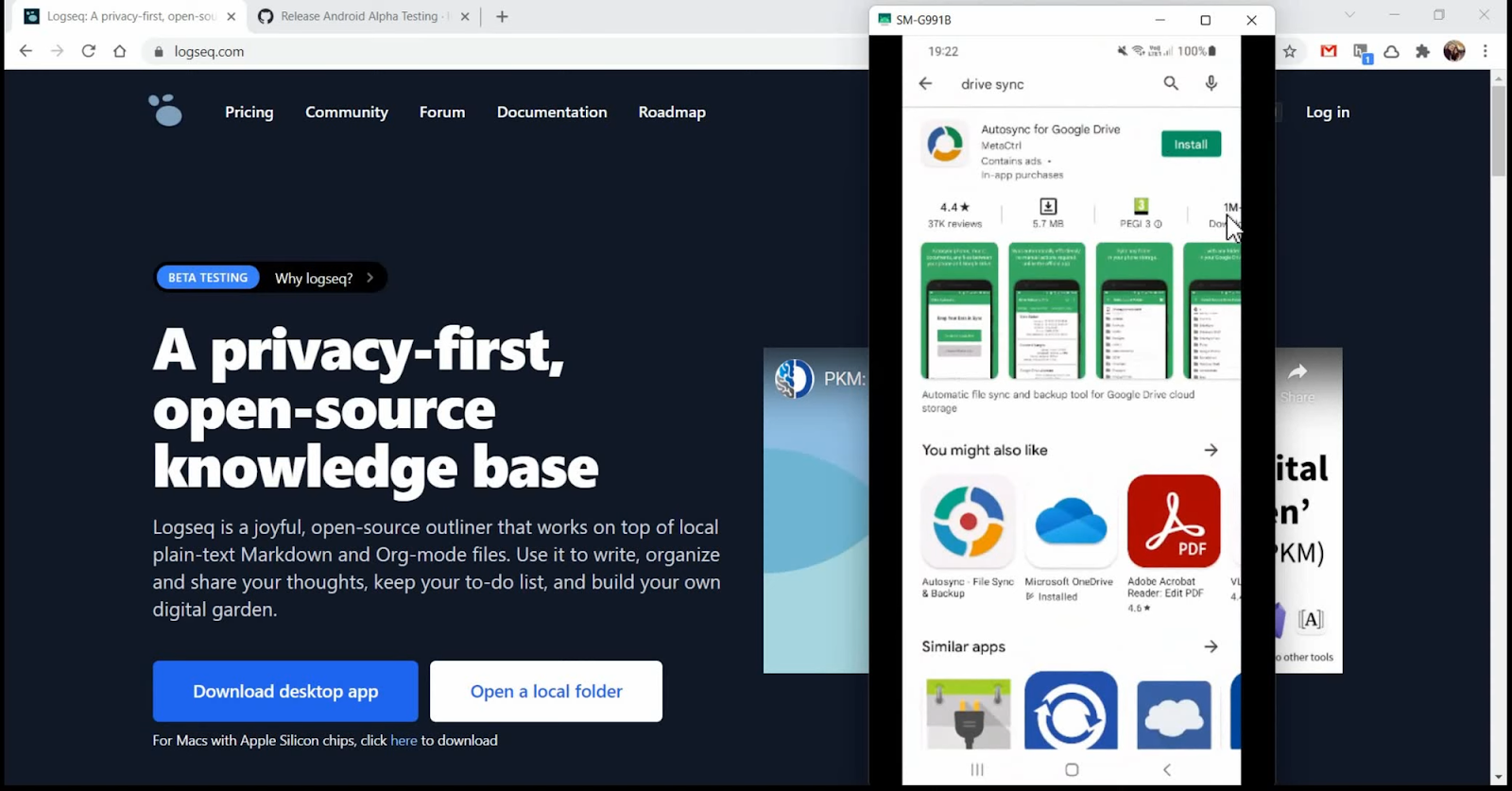Open Chrome extensions puzzle icon
The image size is (1512, 791).
tap(1423, 51)
